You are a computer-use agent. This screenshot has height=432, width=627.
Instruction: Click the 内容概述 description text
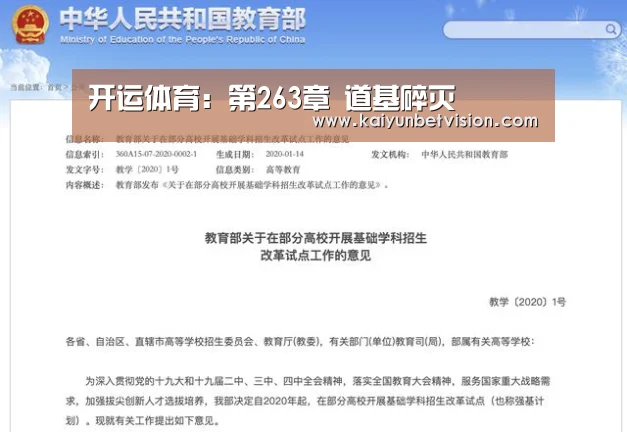point(252,185)
